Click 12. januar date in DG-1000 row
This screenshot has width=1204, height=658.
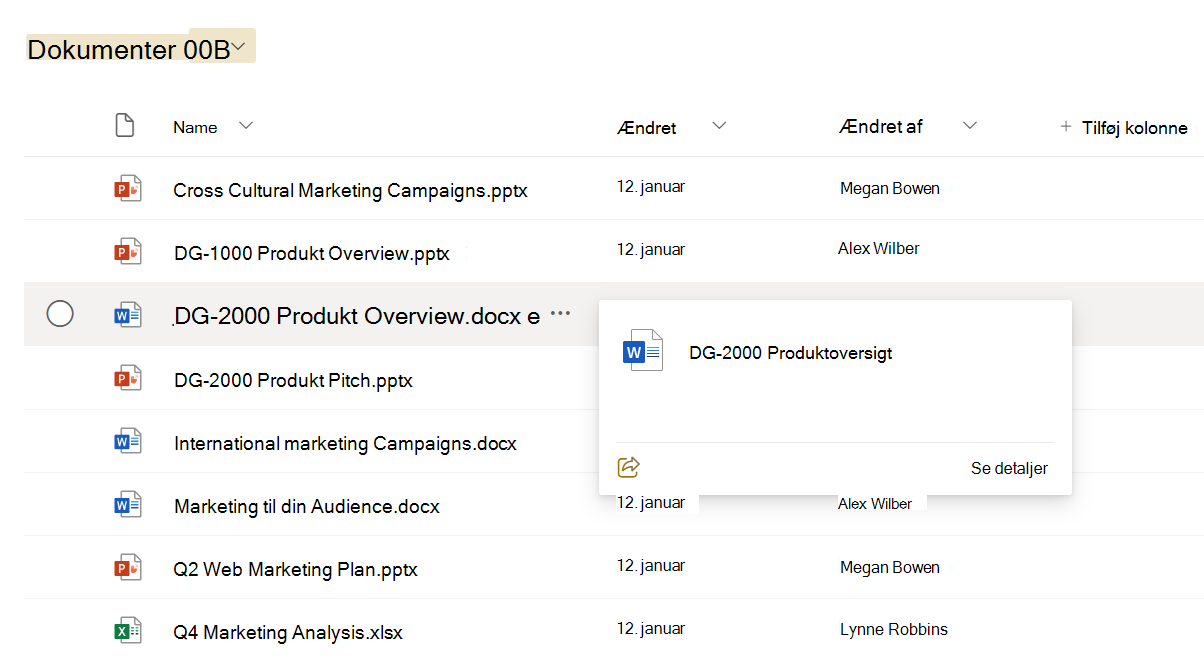(651, 249)
